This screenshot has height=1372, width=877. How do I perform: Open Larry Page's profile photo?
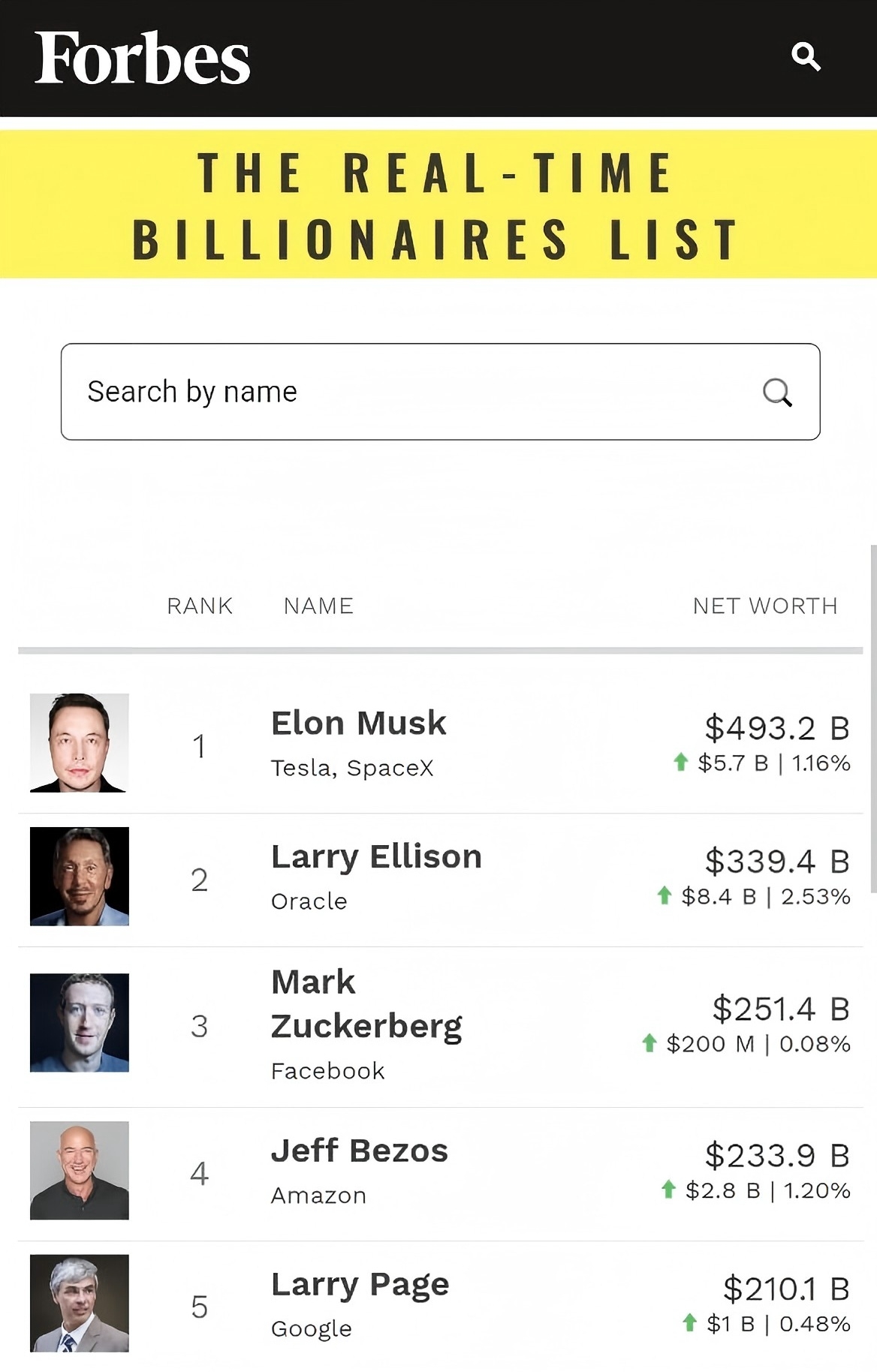(80, 1303)
